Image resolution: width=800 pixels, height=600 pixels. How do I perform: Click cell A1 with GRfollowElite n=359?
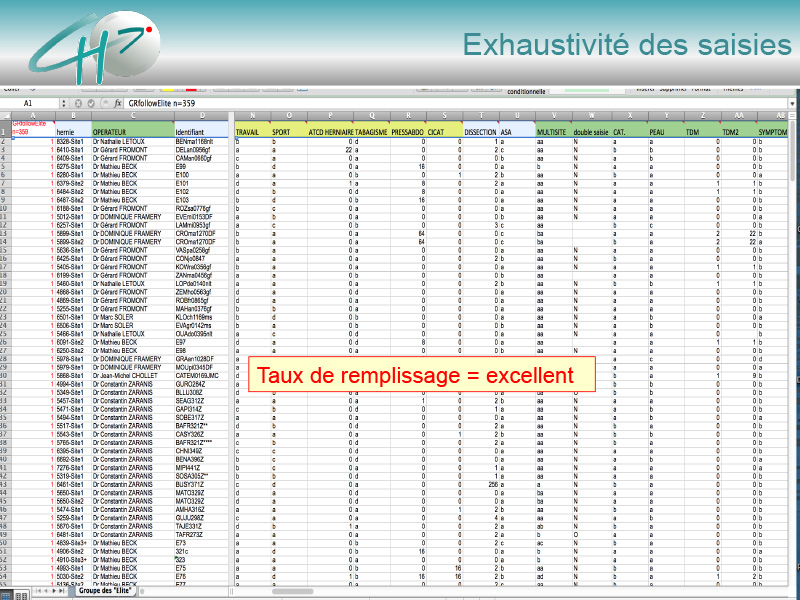pos(33,129)
